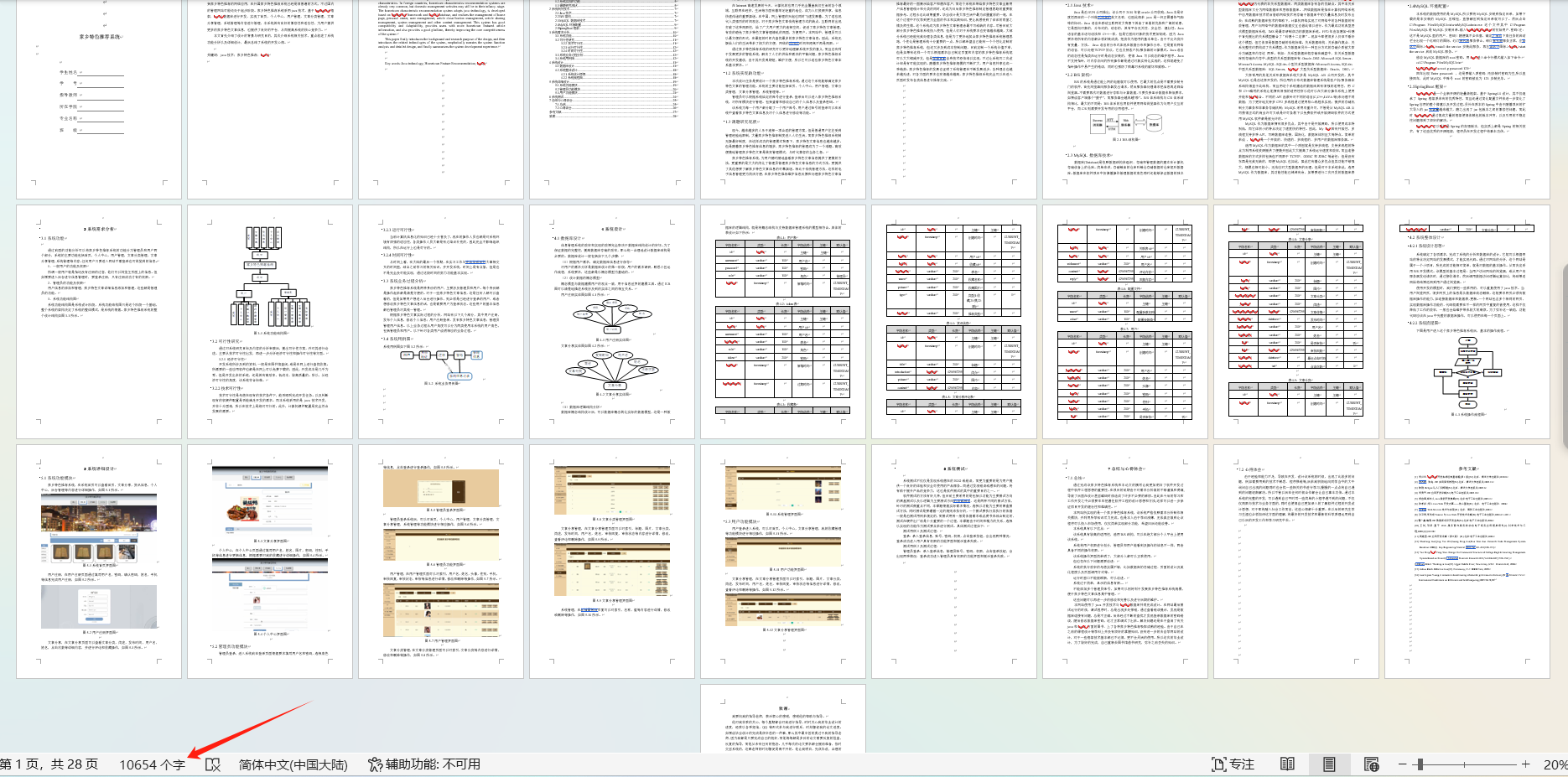
Task: Switch to Read Mode view
Action: (1287, 764)
